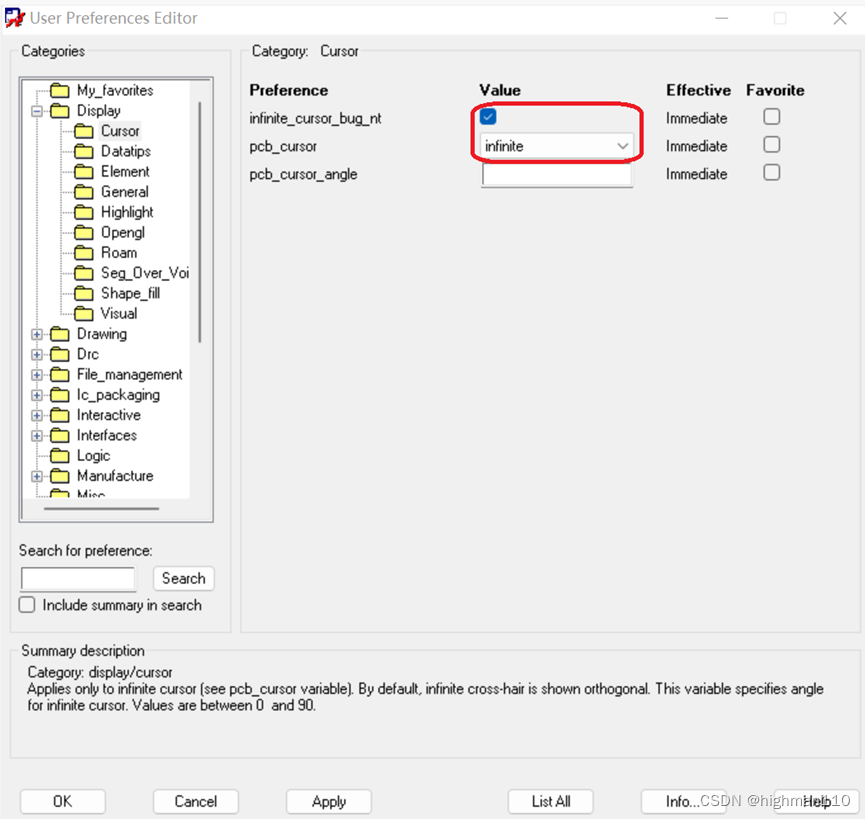Open the pcb_cursor value dropdown

(557, 146)
